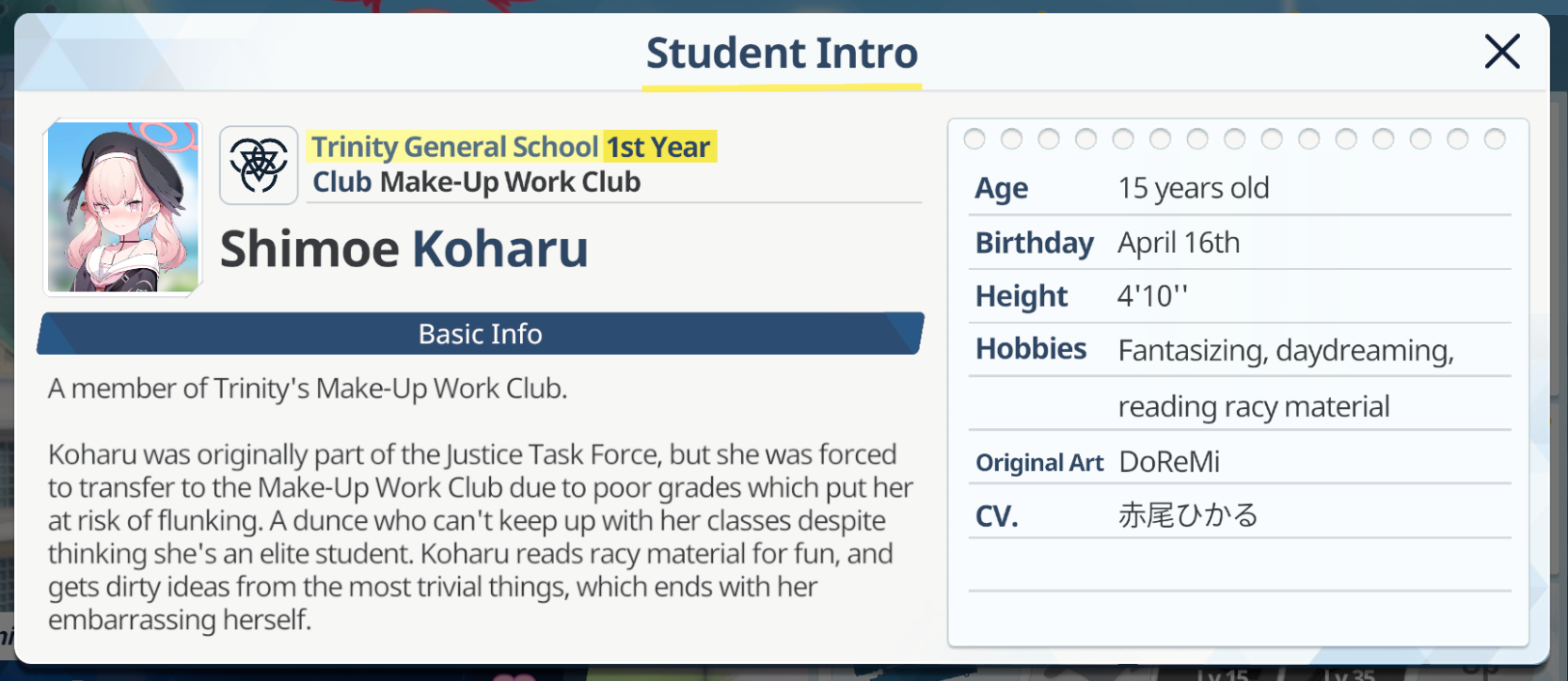Screen dimensions: 1568x681
Task: Click the Shimoe Koharu name heading
Action: pyautogui.click(x=404, y=249)
